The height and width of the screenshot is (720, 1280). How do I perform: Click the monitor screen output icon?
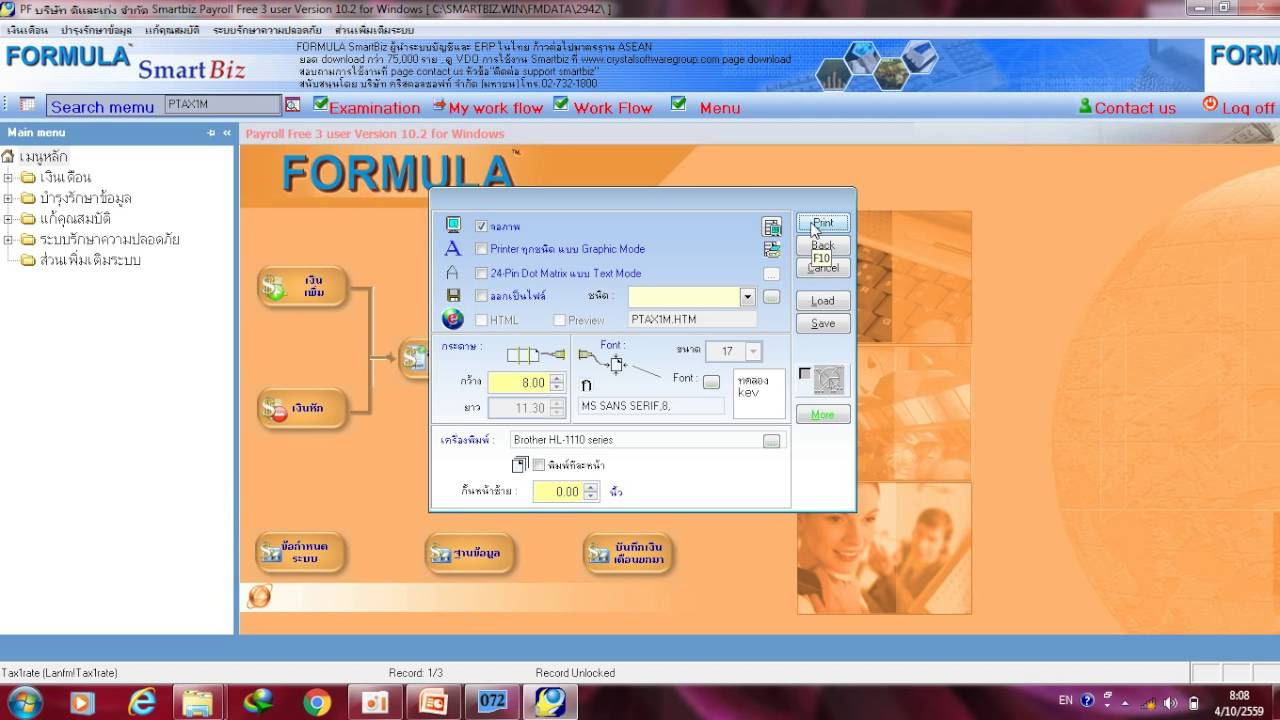(453, 225)
